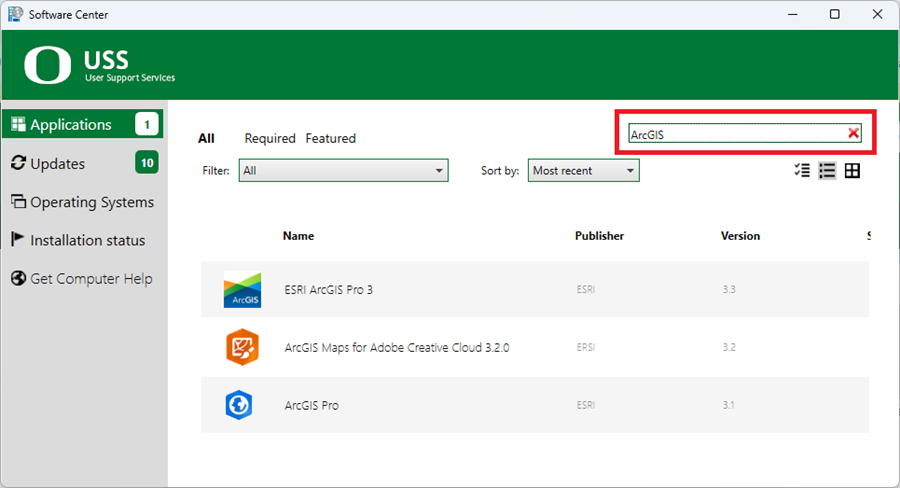
Task: Click ArcGIS Maps for Adobe orange icon
Action: (242, 347)
